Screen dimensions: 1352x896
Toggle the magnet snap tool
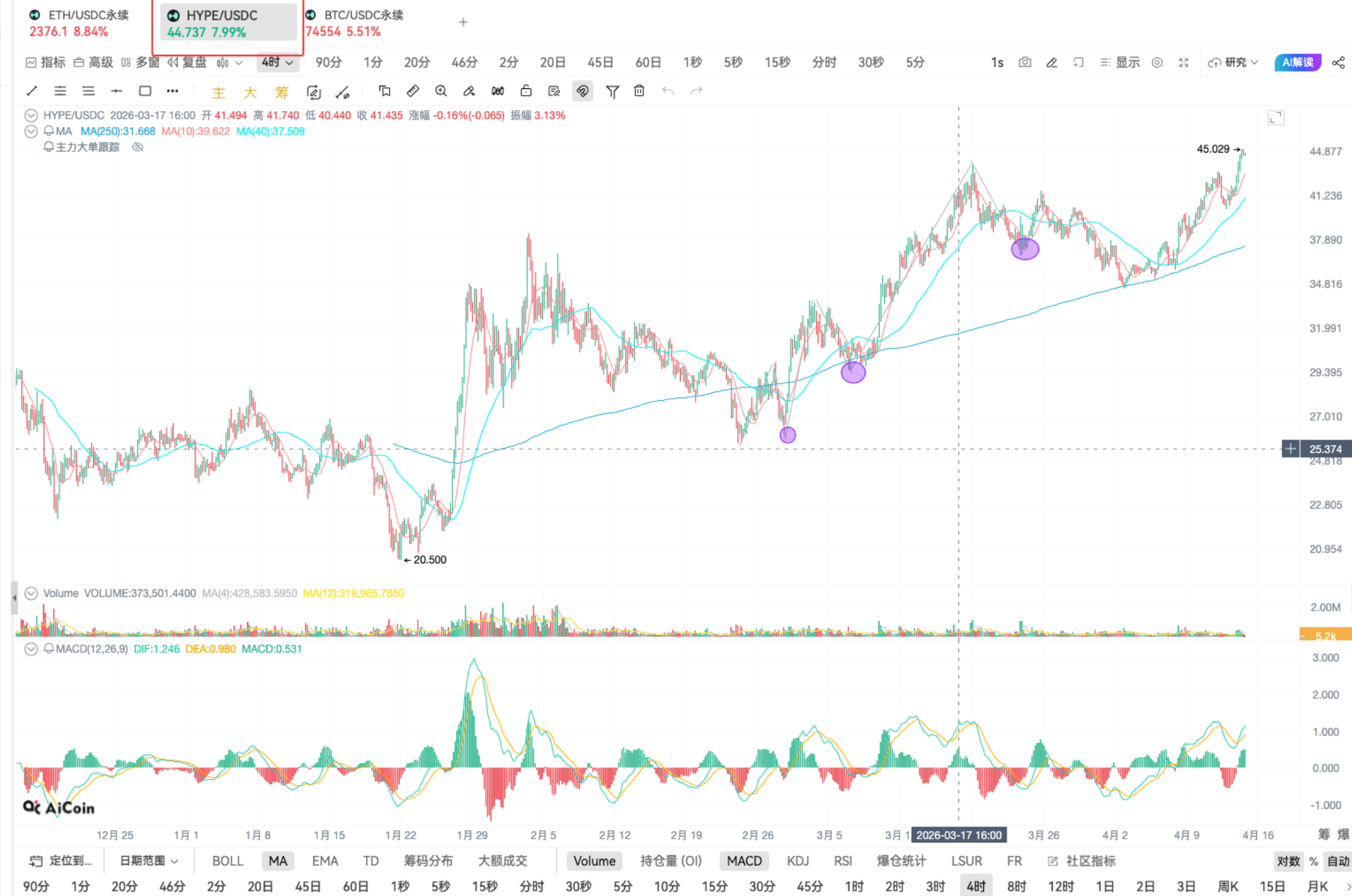pos(582,91)
